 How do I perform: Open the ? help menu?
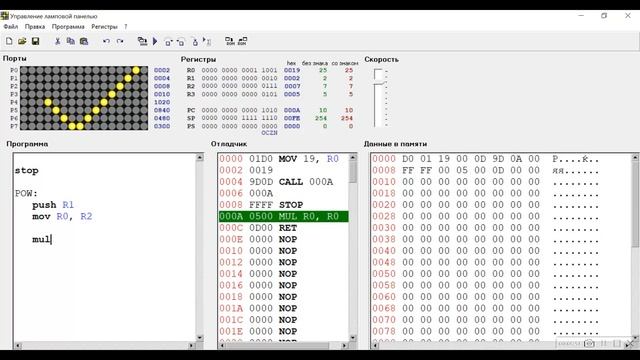tap(126, 27)
